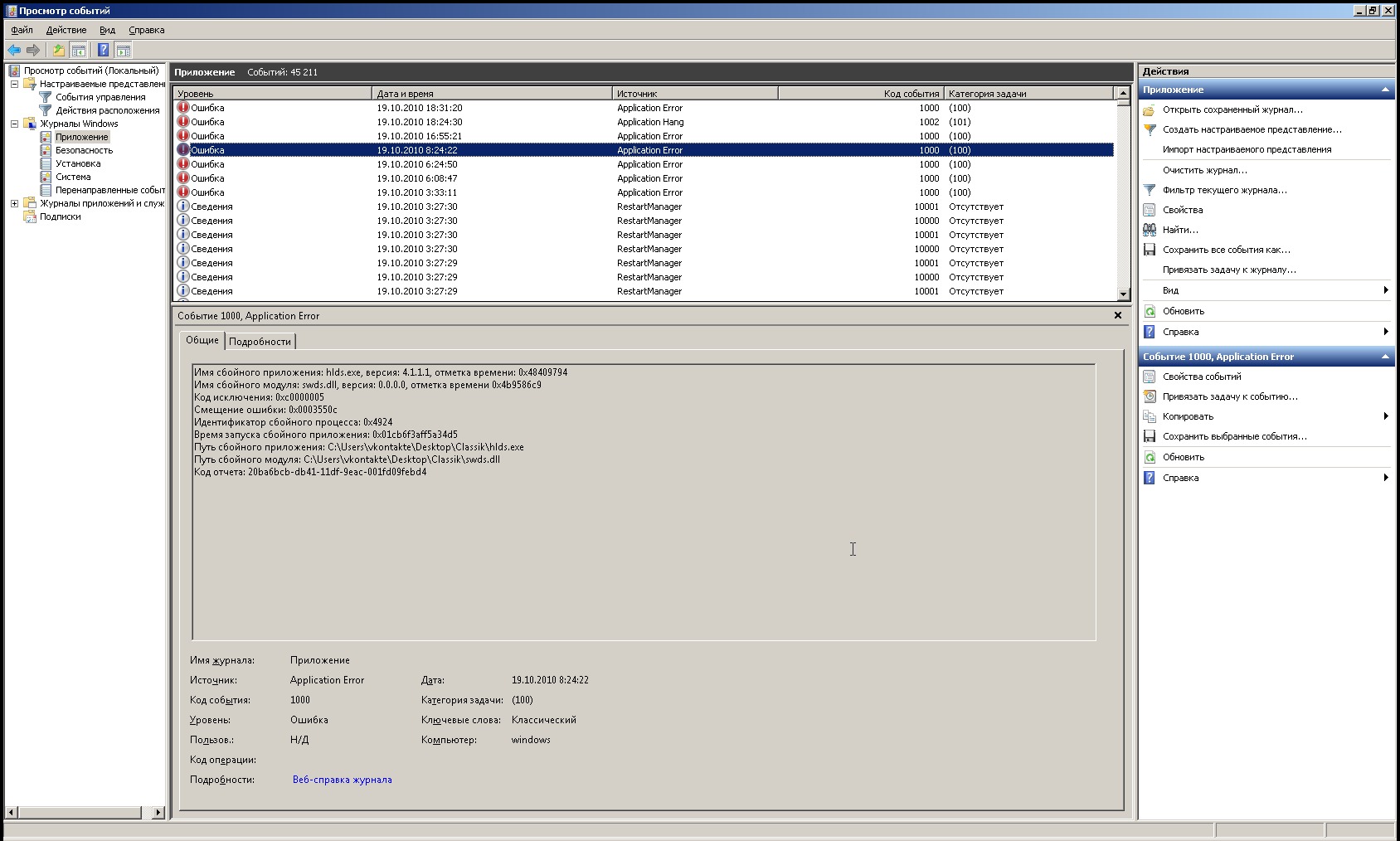Collapse Настраиваемые представления tree node
The height and width of the screenshot is (841, 1400).
coord(14,84)
